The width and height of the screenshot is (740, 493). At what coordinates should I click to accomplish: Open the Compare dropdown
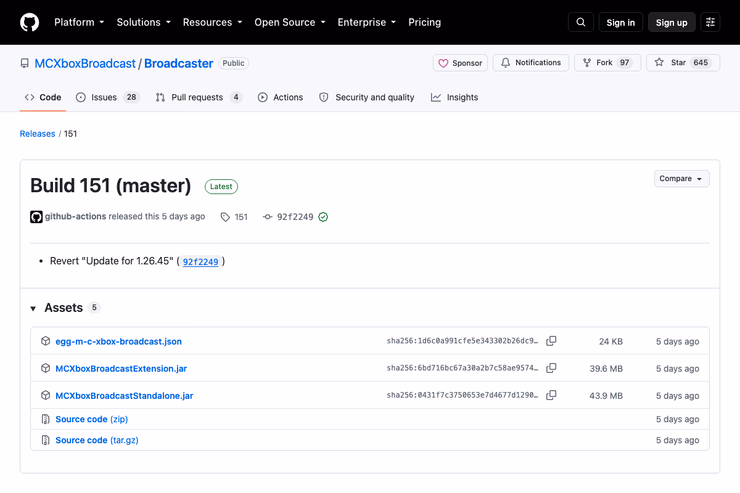pos(681,179)
